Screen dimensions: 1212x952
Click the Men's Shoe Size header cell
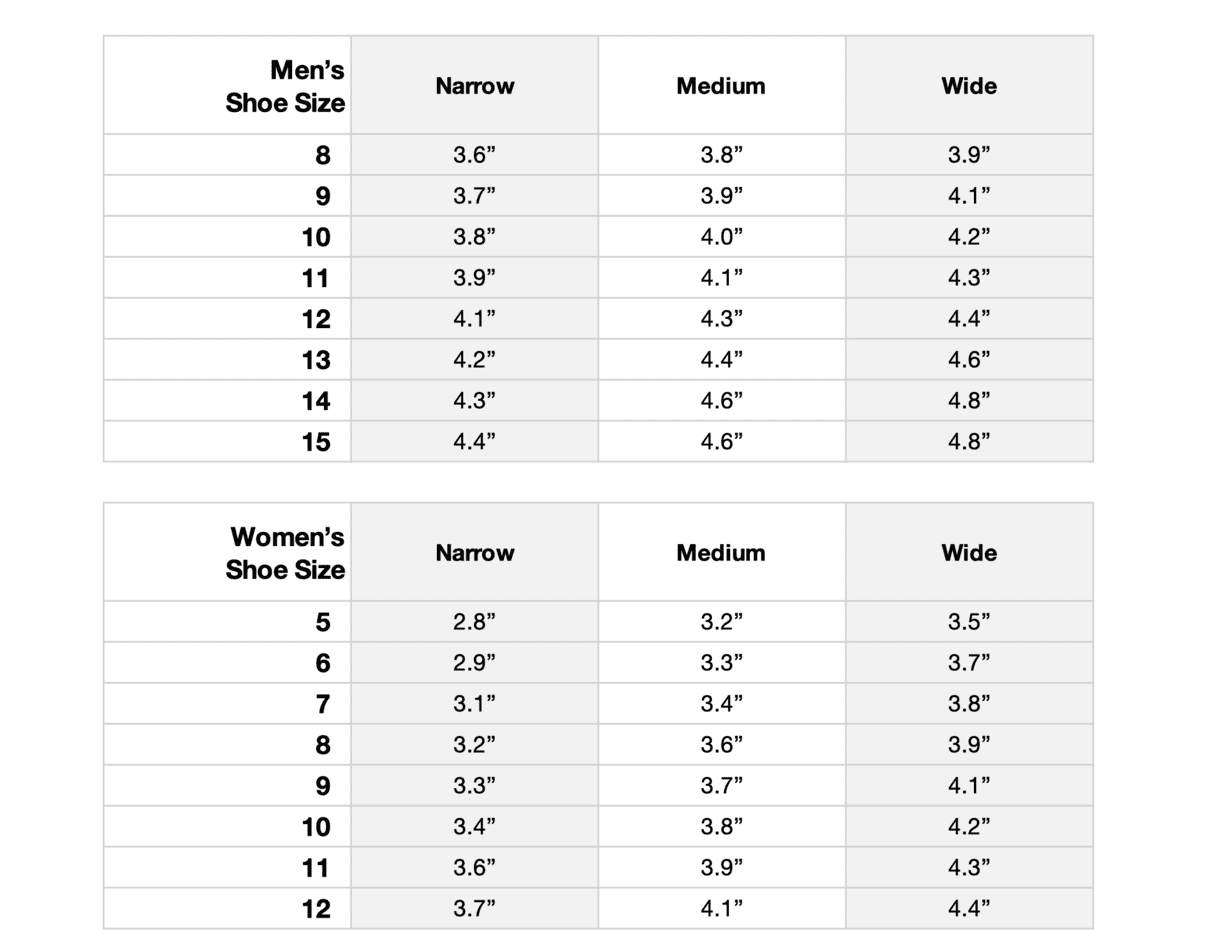(x=285, y=86)
